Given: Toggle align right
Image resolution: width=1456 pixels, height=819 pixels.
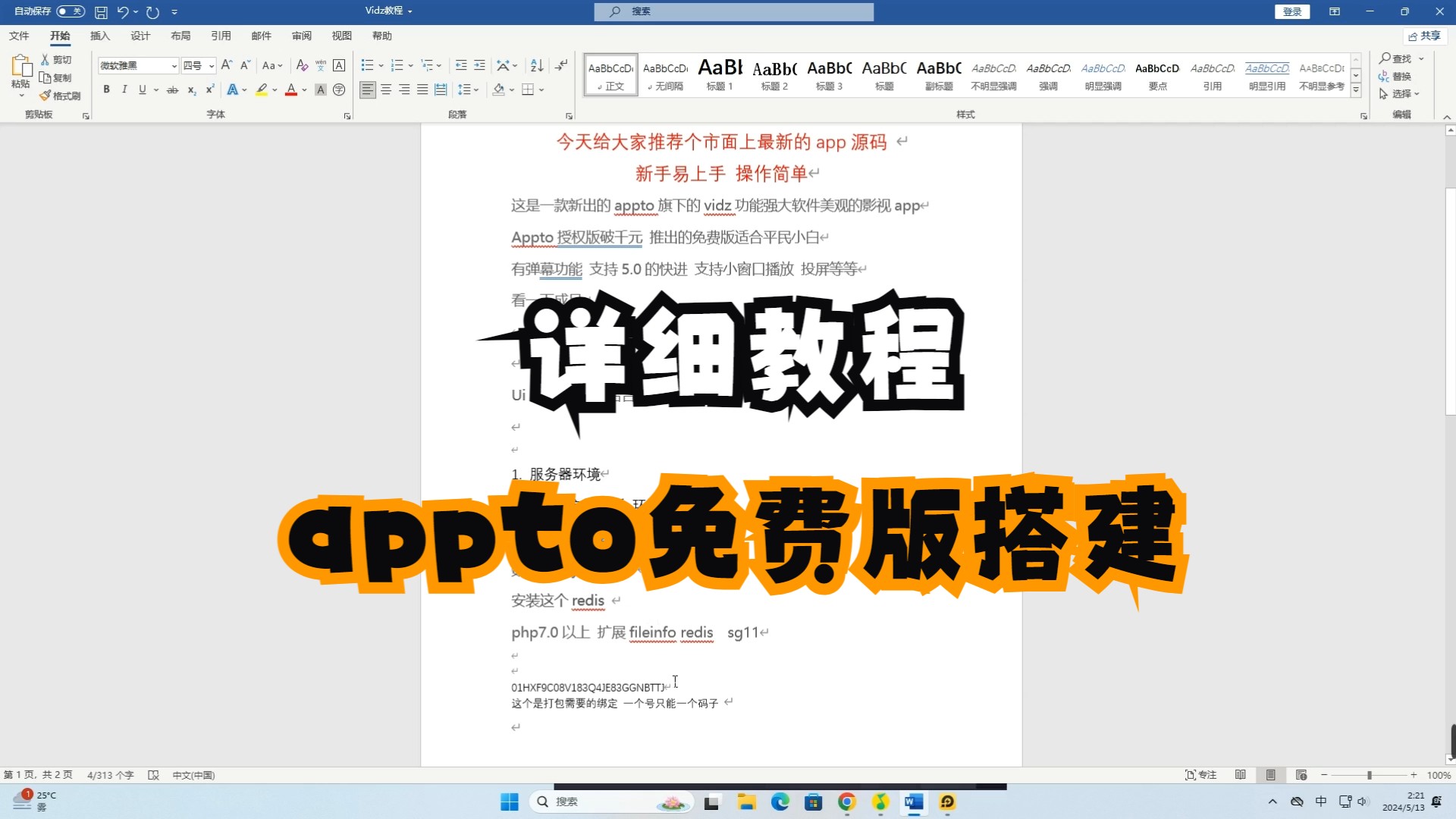Looking at the screenshot, I should click(x=404, y=89).
